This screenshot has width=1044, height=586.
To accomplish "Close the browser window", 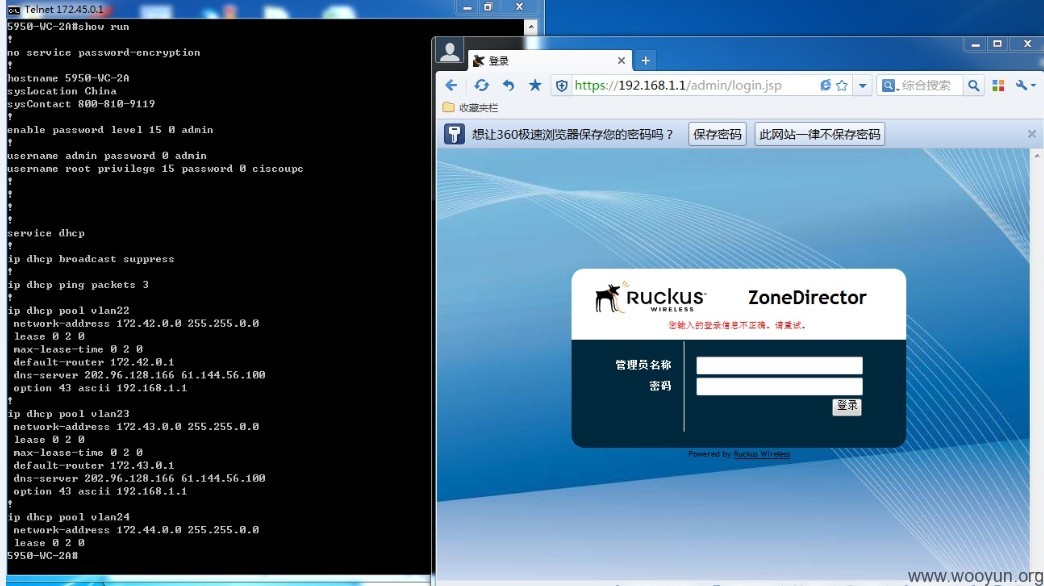I will coord(1027,44).
